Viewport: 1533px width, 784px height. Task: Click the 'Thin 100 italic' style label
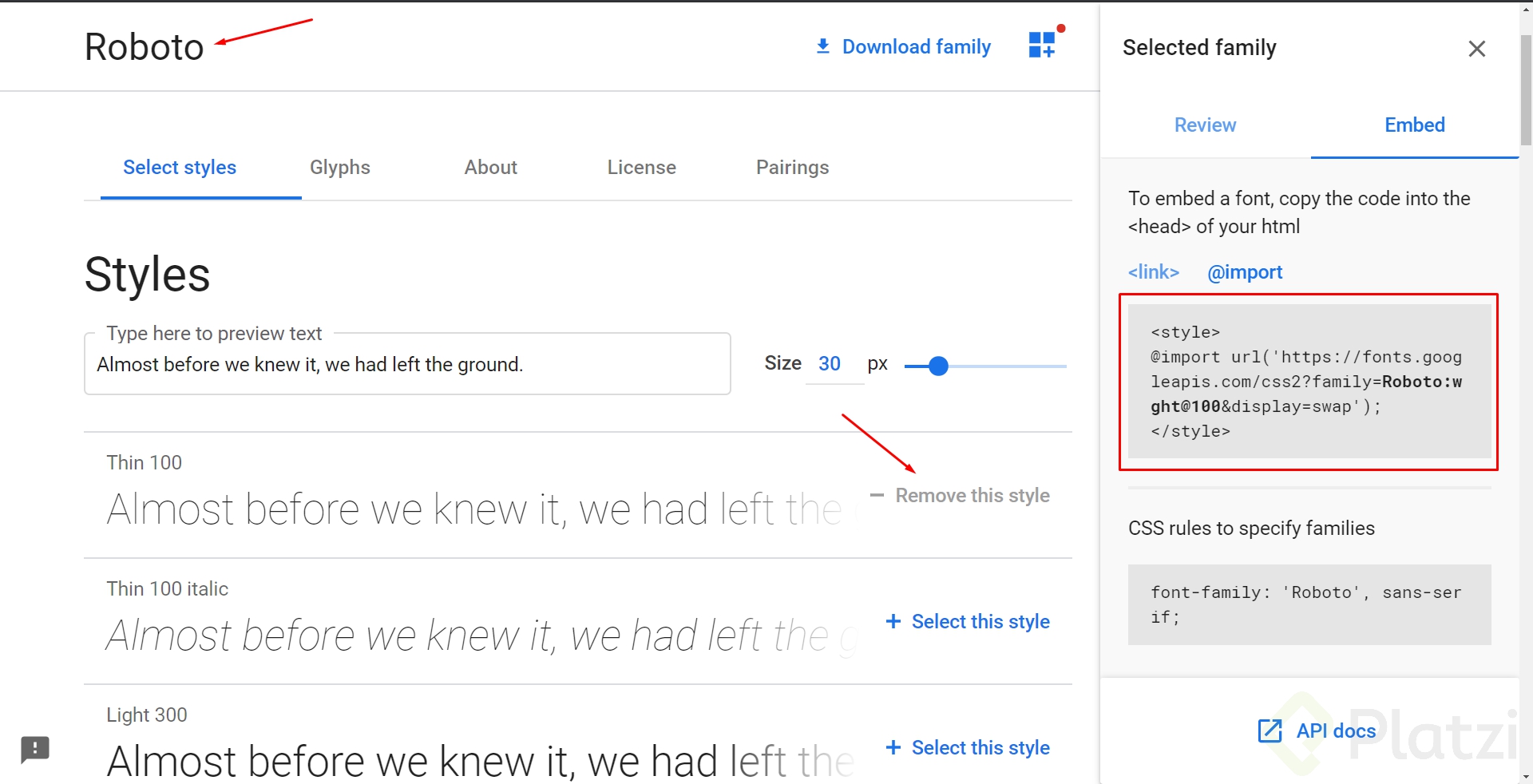pos(168,589)
